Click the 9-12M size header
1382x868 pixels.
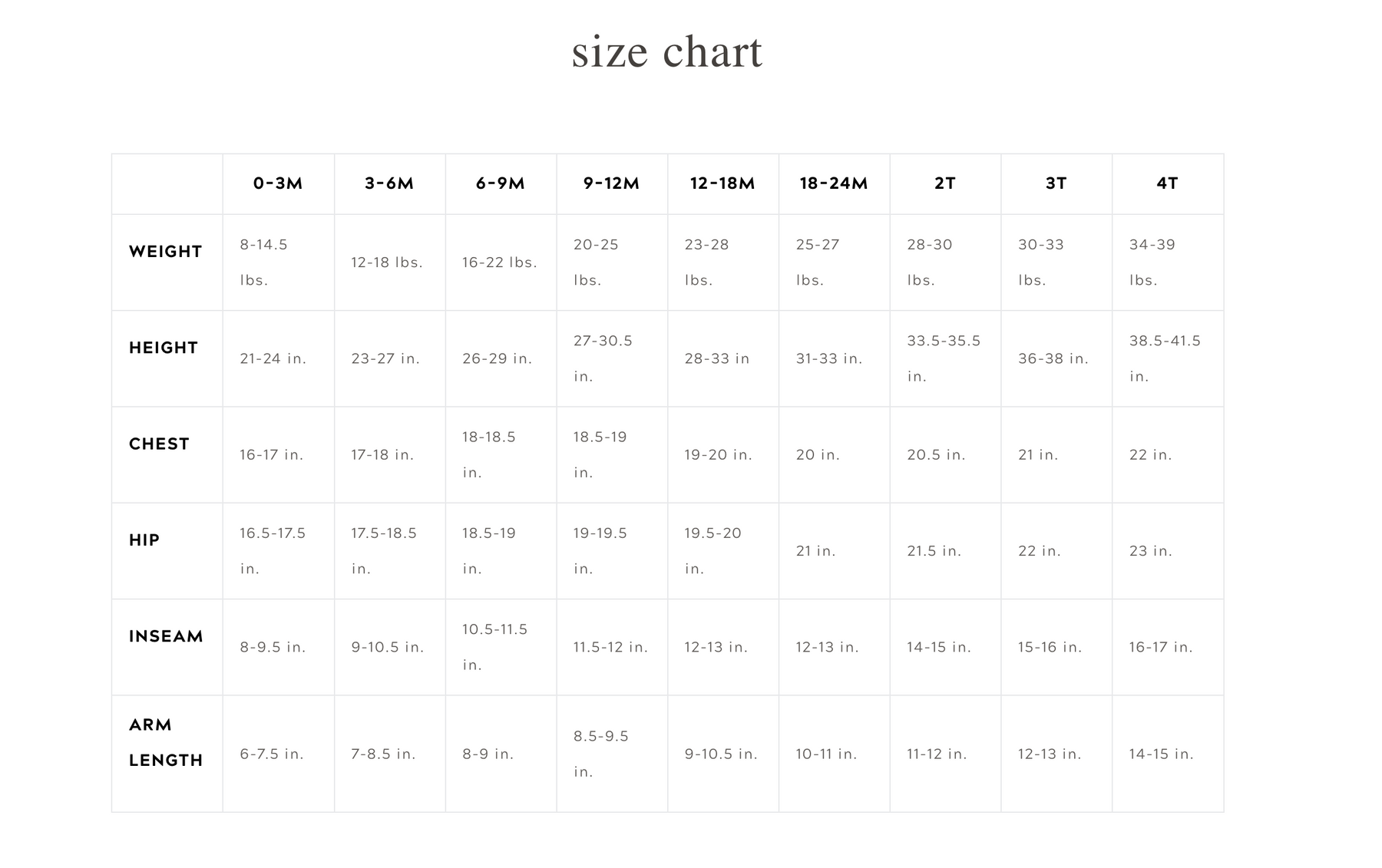[x=611, y=183]
